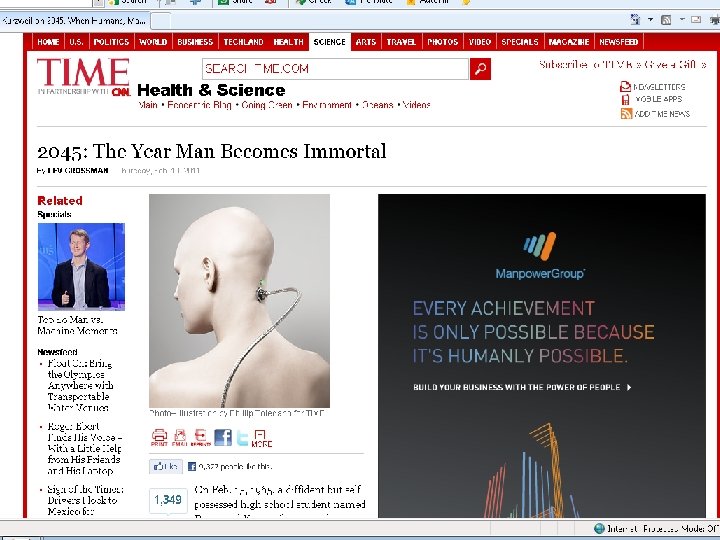The image size is (720, 540).
Task: Open the NEWSFEED navigation item
Action: click(619, 42)
